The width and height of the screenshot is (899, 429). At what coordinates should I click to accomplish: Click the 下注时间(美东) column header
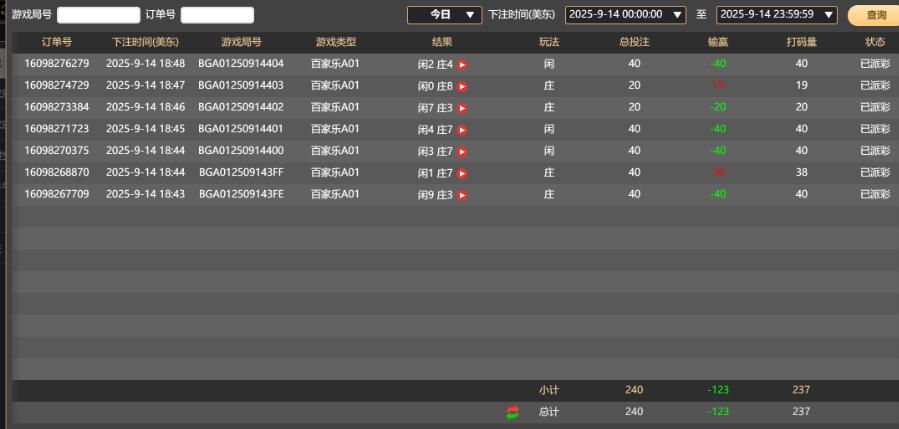pos(145,42)
